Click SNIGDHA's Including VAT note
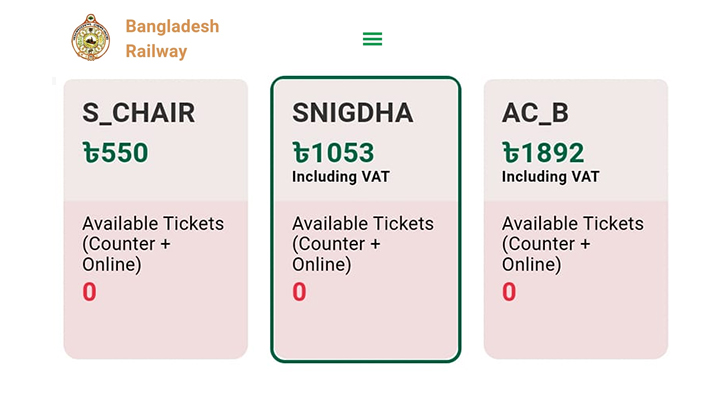This screenshot has width=725, height=400. click(341, 177)
